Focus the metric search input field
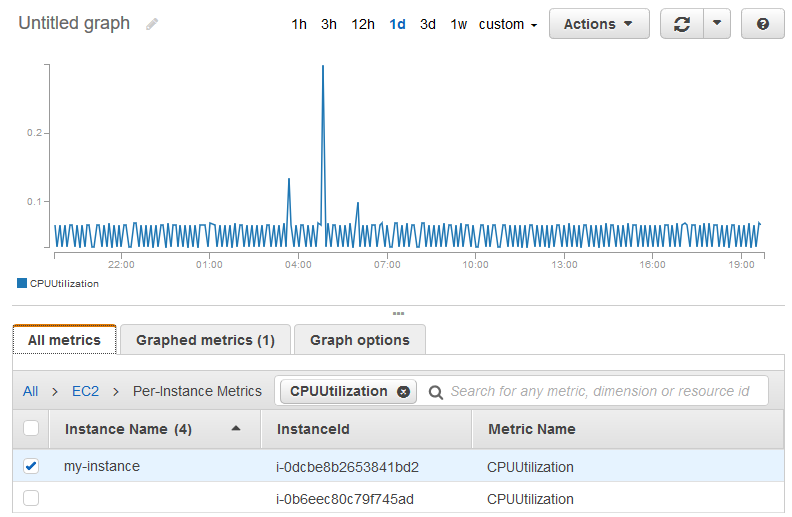Screen dimensions: 792x517 (x=600, y=391)
